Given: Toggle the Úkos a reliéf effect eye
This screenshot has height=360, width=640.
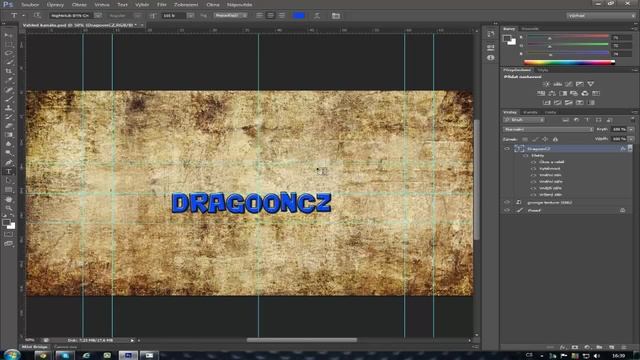Looking at the screenshot, I should tap(533, 162).
